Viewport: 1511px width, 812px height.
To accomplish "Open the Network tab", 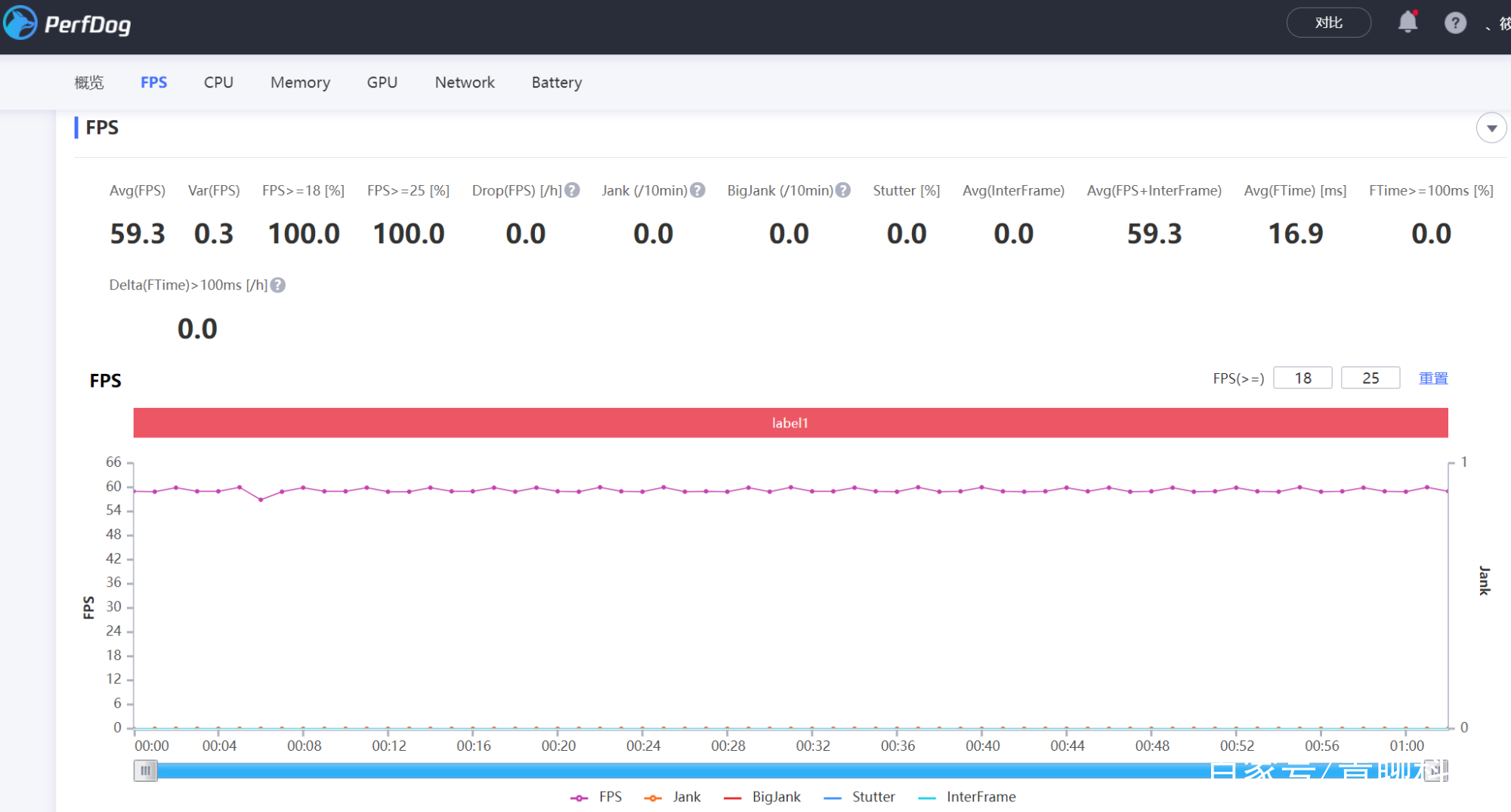I will tap(465, 82).
